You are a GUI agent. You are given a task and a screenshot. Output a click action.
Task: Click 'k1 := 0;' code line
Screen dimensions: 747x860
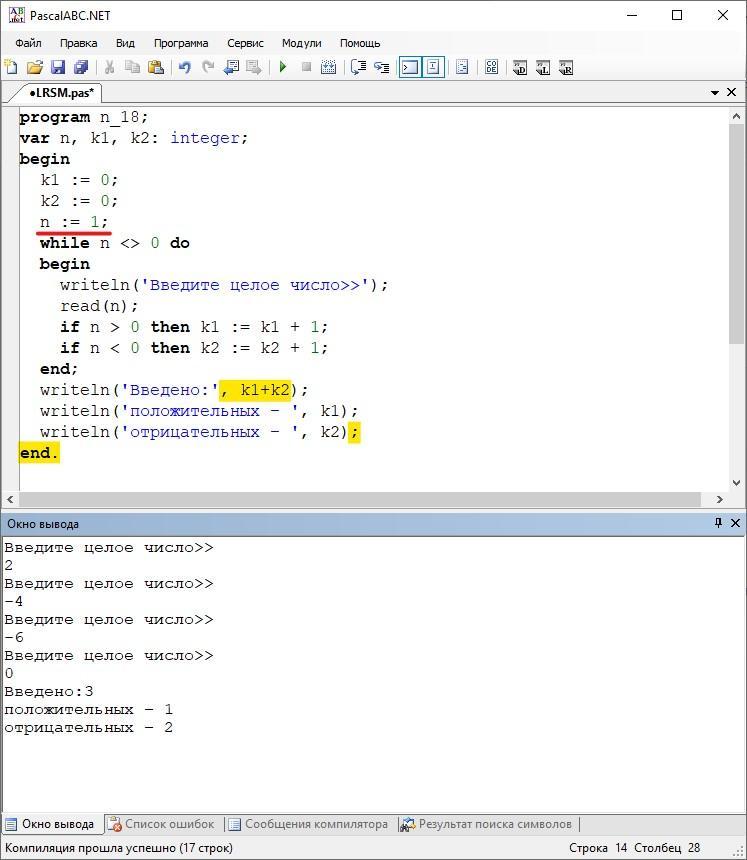(x=79, y=180)
